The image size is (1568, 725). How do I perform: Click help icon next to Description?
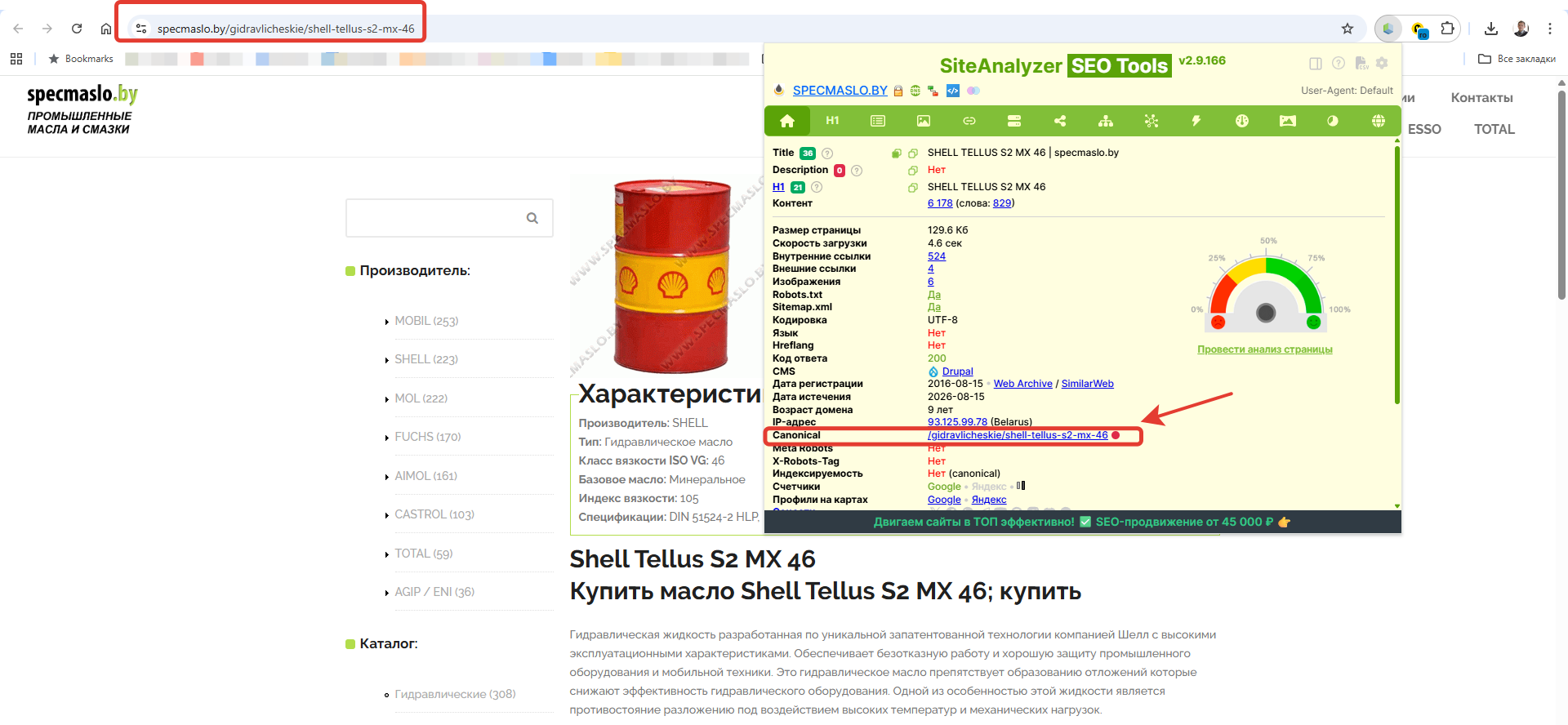click(x=857, y=171)
